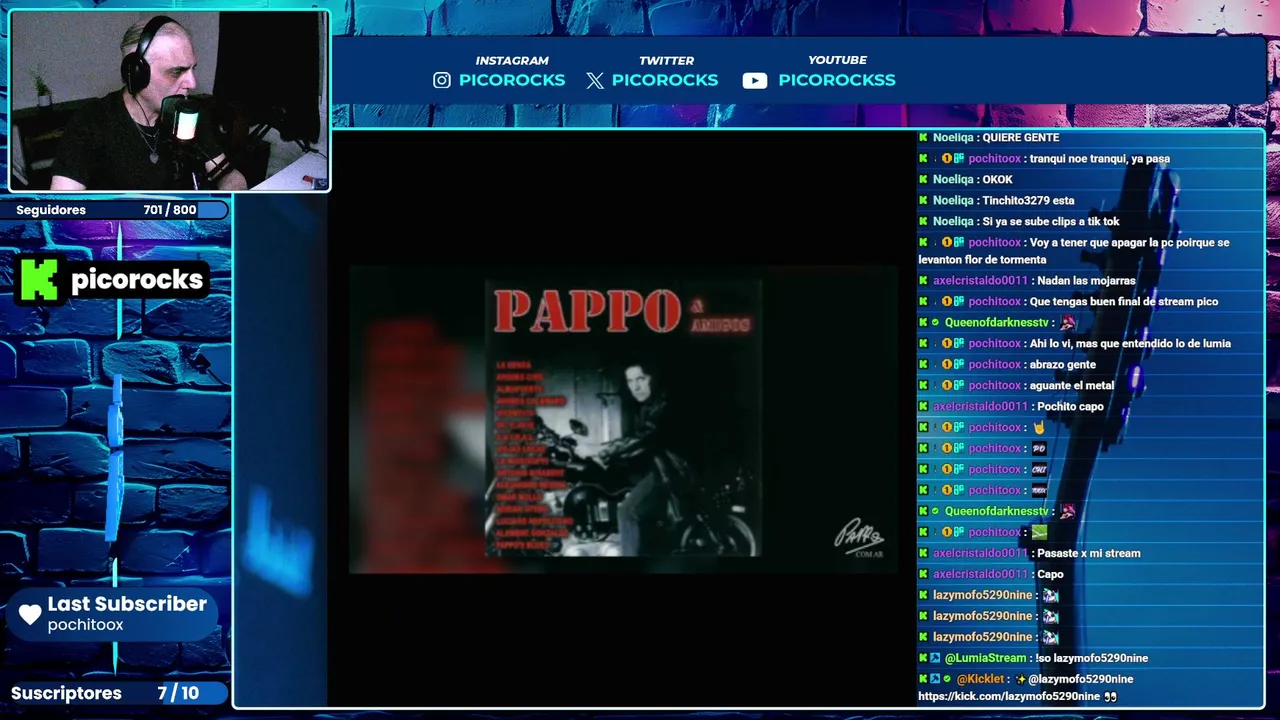The height and width of the screenshot is (720, 1280).
Task: Click the Seguidores 701 / 800 progress bar
Action: [x=115, y=210]
